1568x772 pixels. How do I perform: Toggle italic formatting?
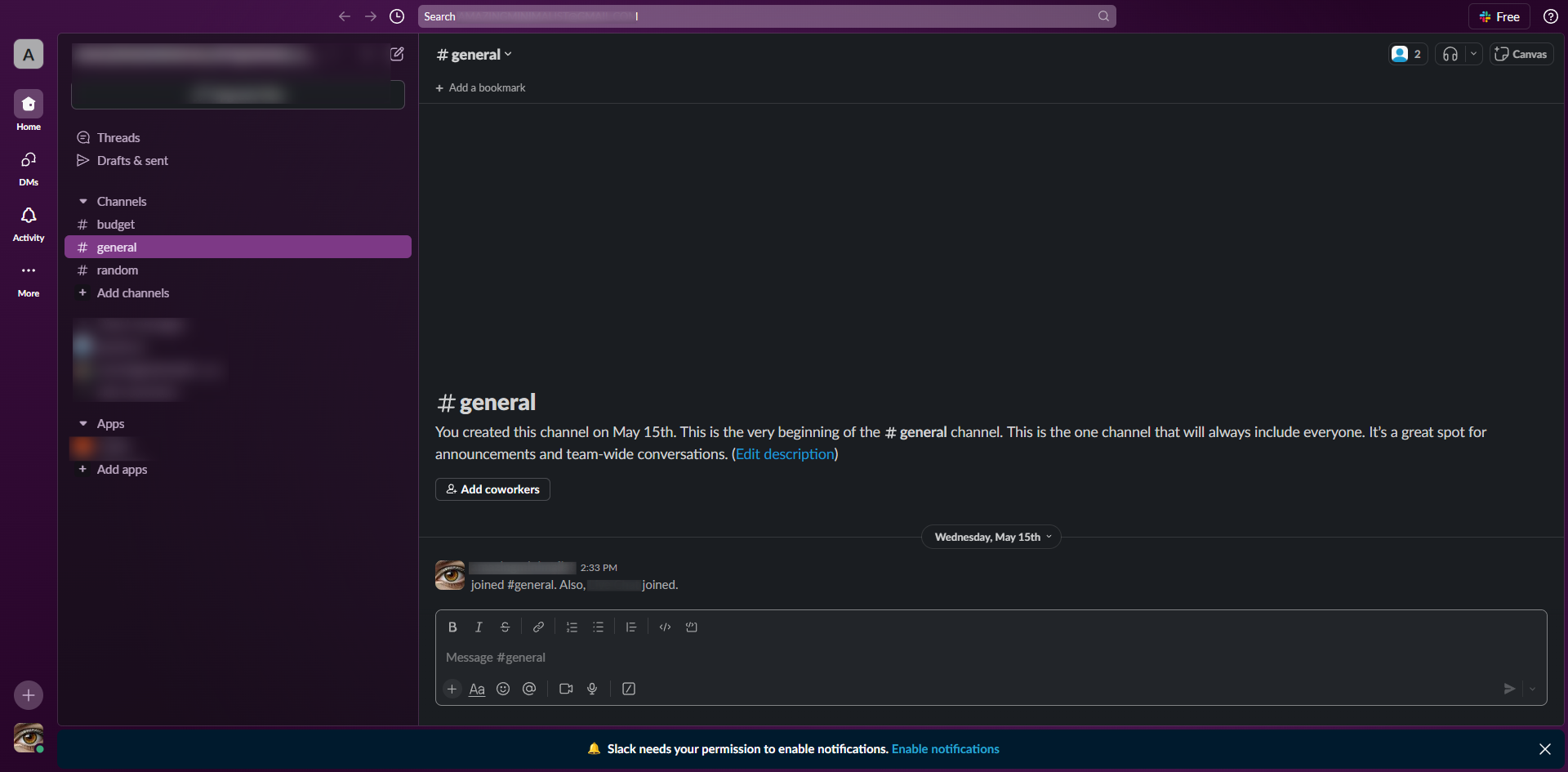coord(479,627)
